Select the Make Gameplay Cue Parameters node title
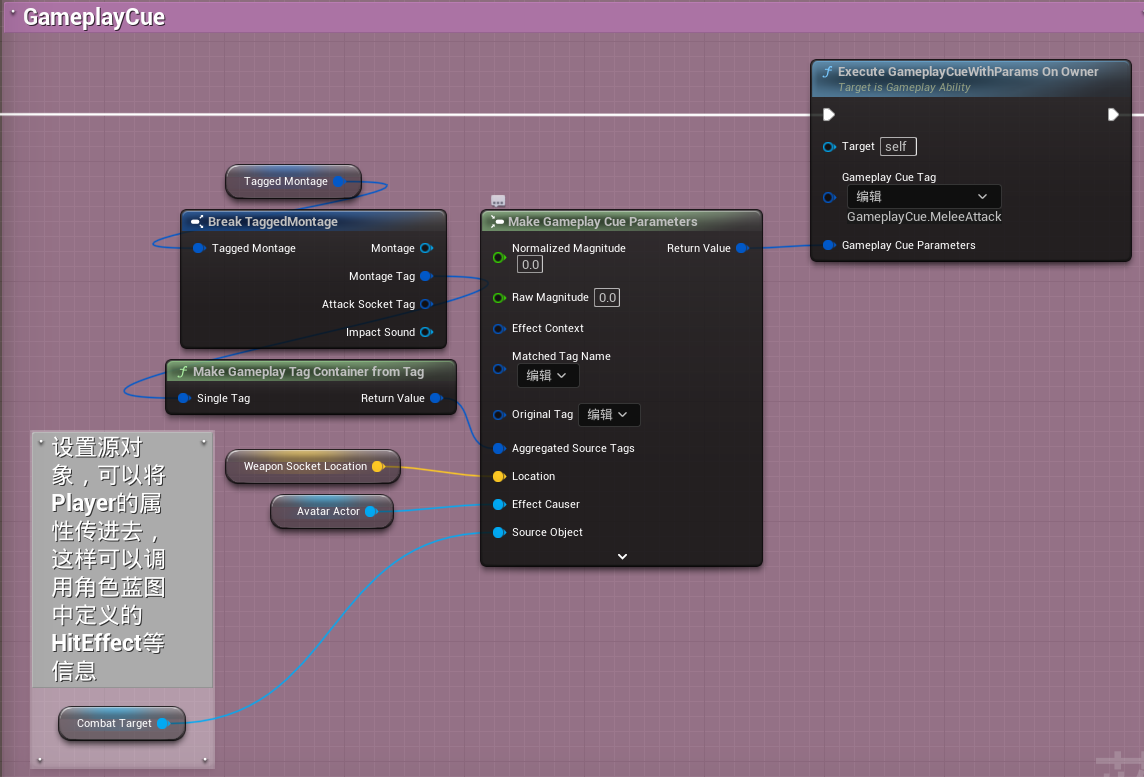Viewport: 1144px width, 777px height. (602, 222)
